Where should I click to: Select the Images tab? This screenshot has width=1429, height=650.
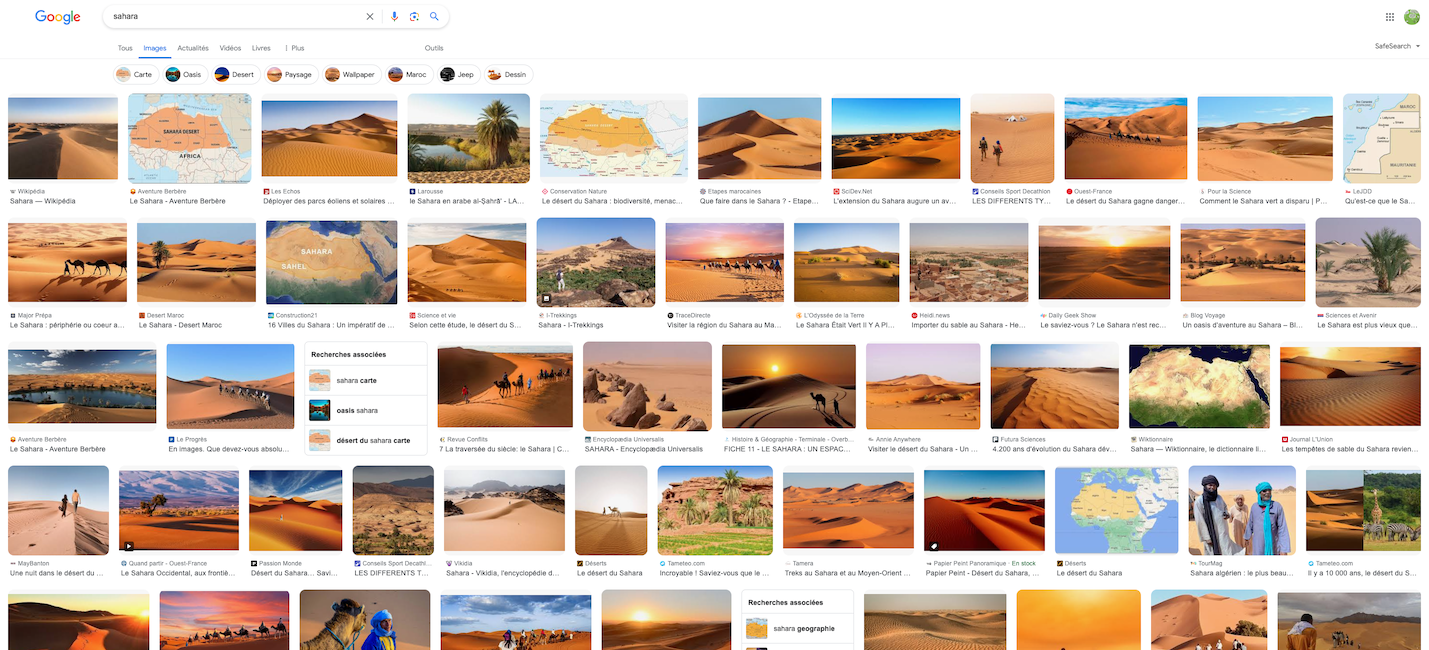tap(155, 48)
